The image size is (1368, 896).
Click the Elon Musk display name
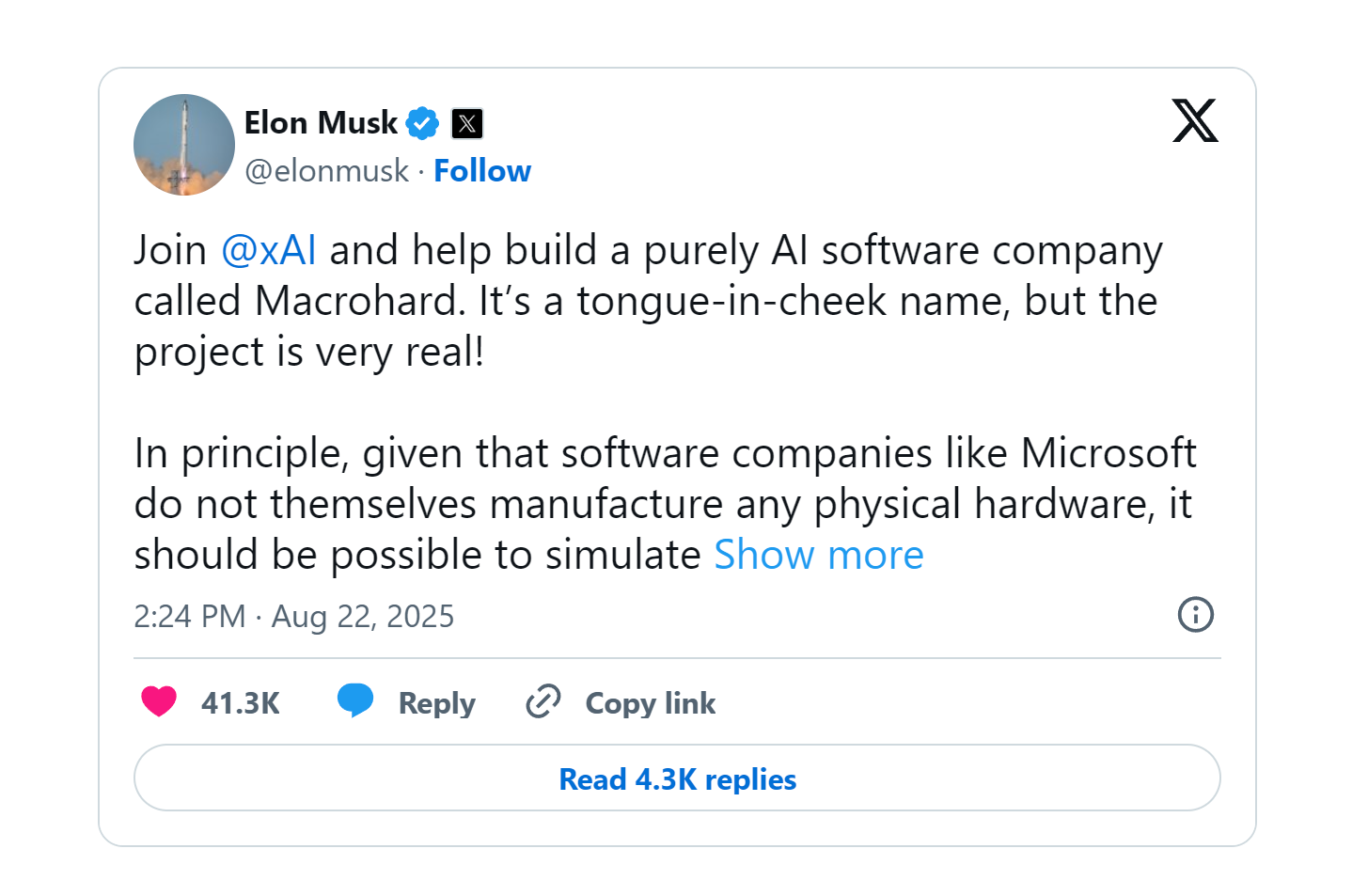click(321, 123)
